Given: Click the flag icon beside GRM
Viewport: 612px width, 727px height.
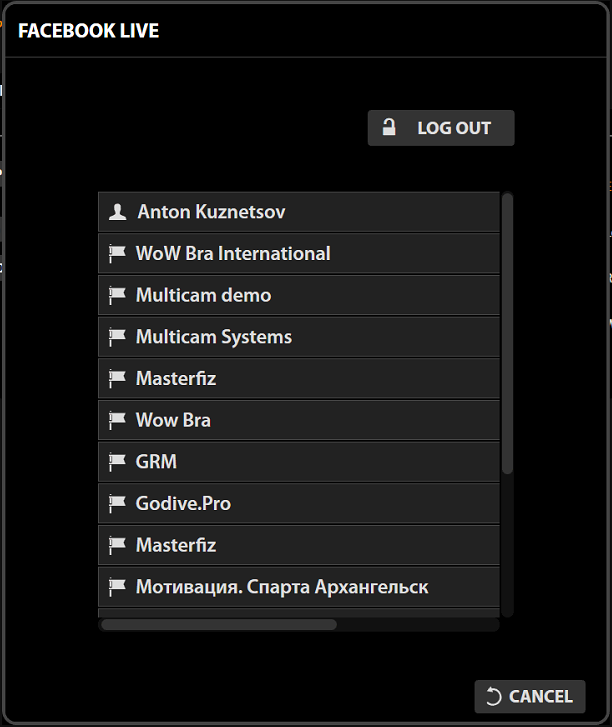Looking at the screenshot, I should pyautogui.click(x=117, y=462).
